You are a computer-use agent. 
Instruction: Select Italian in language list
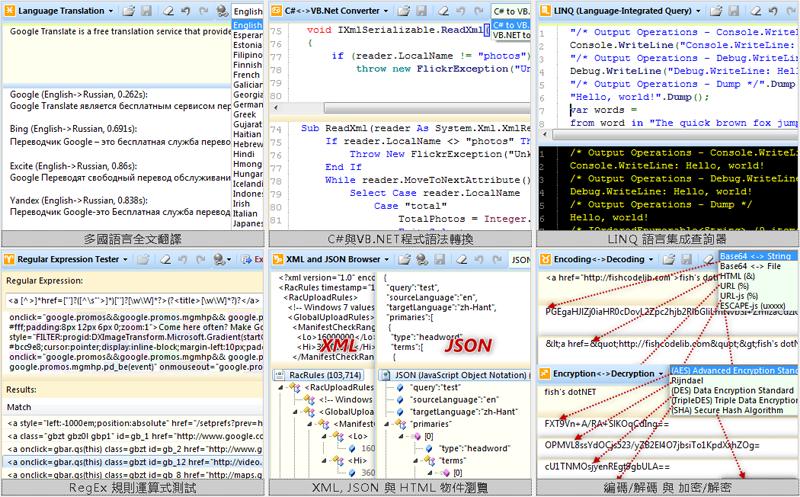247,213
